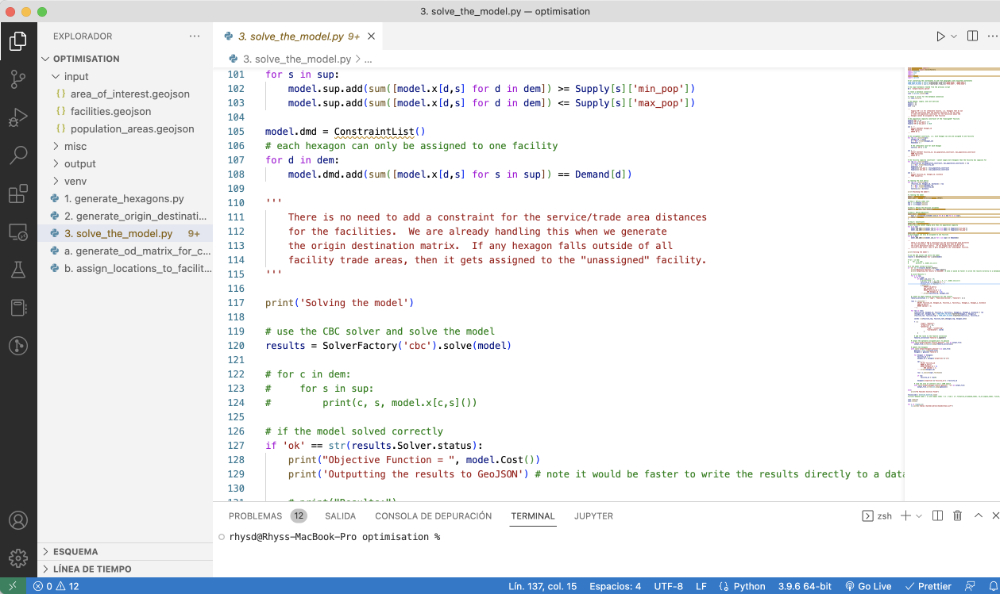Viewport: 1000px width, 594px height.
Task: Switch to the JUPYTER panel tab
Action: pyautogui.click(x=594, y=516)
